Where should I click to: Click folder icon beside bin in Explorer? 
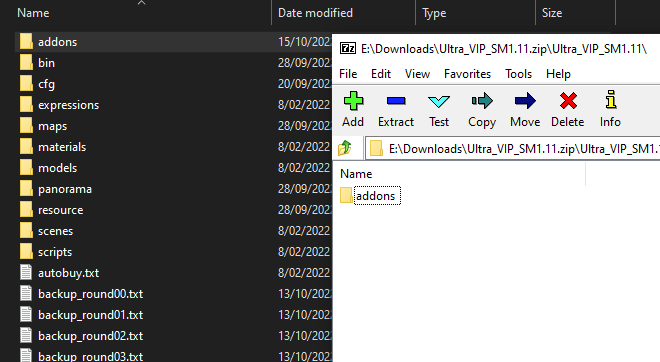[26, 63]
